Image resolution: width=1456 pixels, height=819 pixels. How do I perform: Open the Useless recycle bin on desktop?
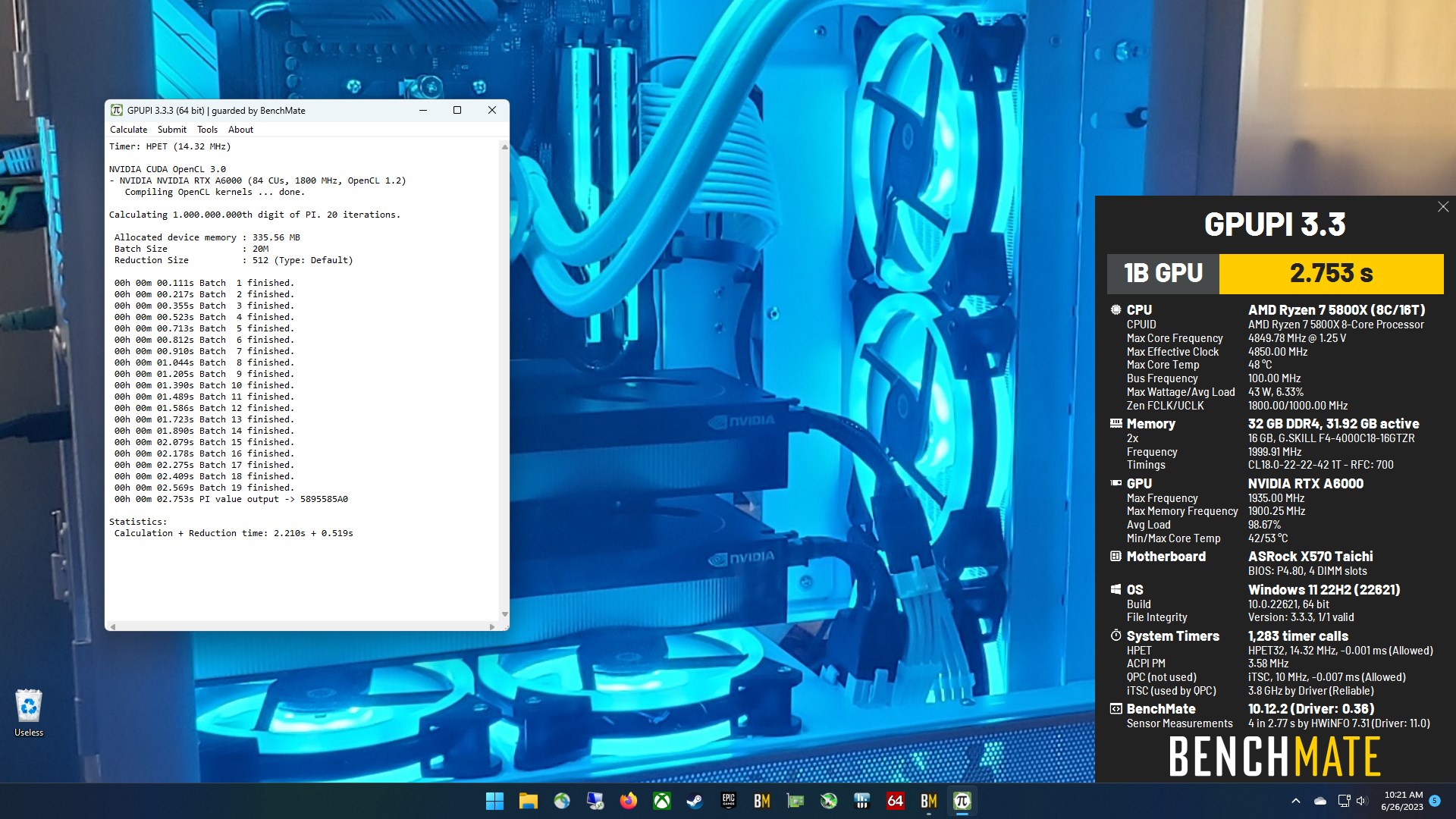tap(29, 713)
